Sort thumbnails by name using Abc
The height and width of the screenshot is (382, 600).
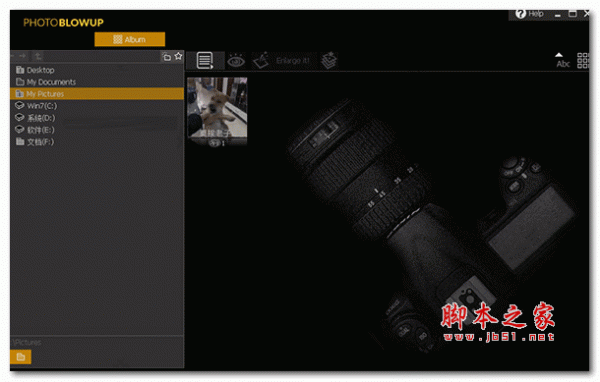[x=562, y=60]
